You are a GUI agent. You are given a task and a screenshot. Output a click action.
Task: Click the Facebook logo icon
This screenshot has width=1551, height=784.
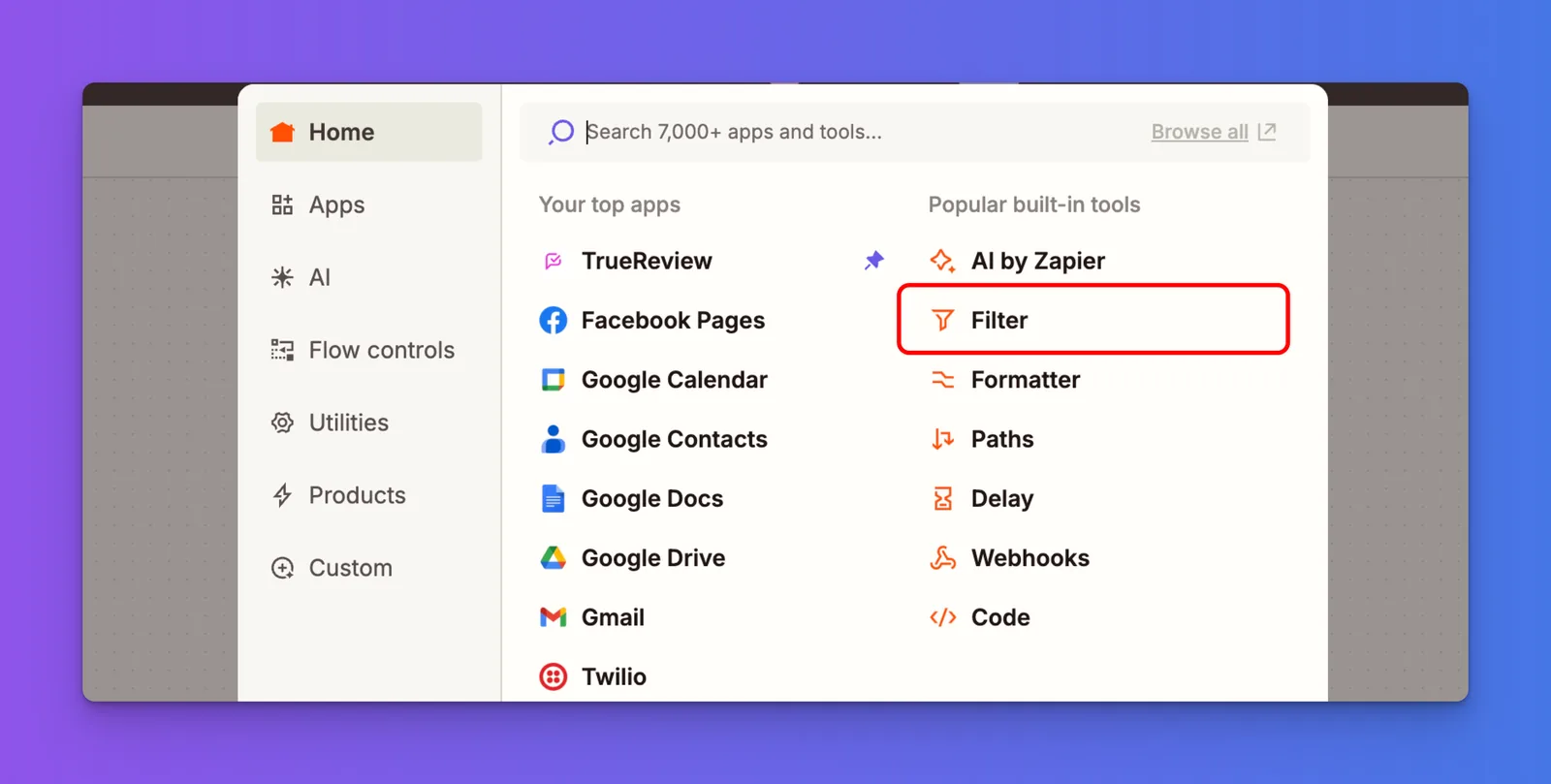(x=554, y=320)
